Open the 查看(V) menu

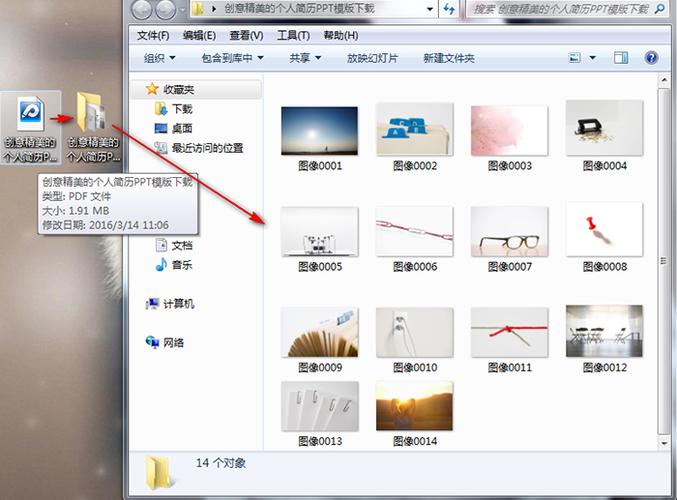click(246, 35)
